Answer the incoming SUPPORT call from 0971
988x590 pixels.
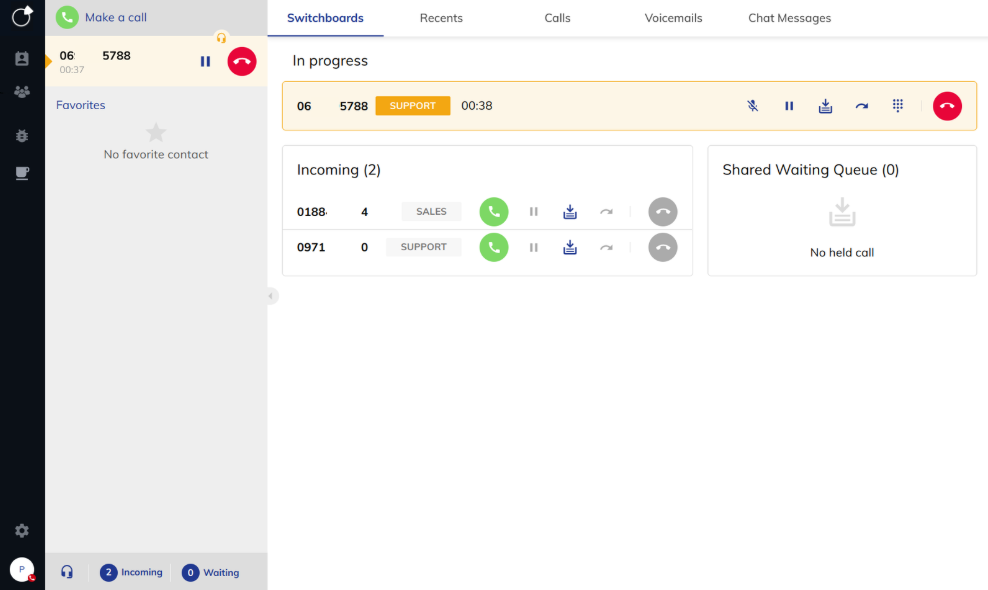point(494,247)
